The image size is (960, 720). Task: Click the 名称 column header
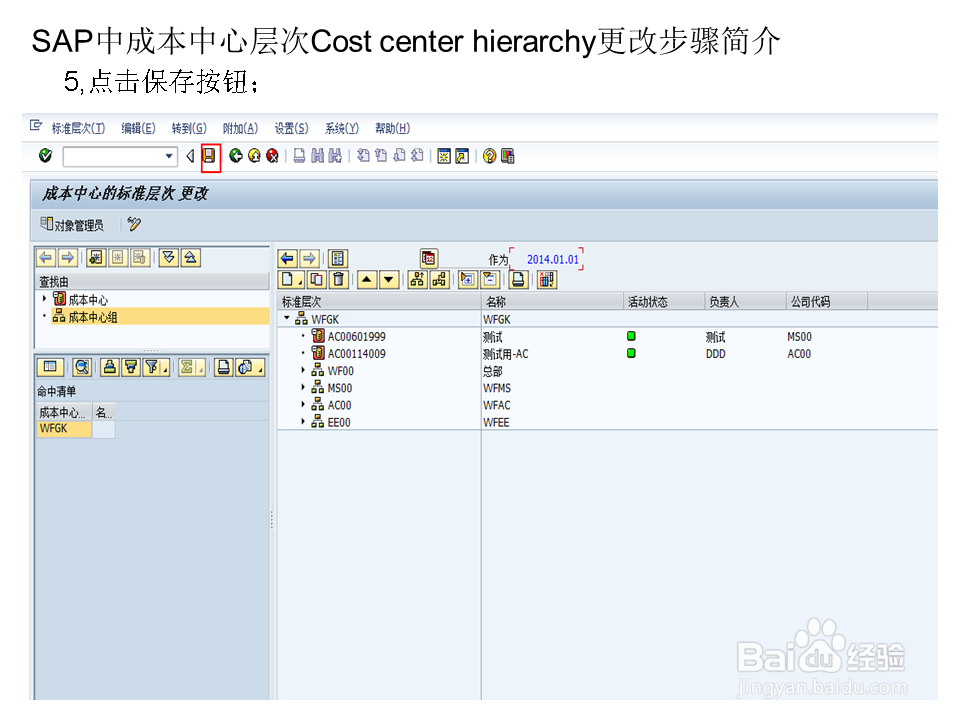pos(552,301)
